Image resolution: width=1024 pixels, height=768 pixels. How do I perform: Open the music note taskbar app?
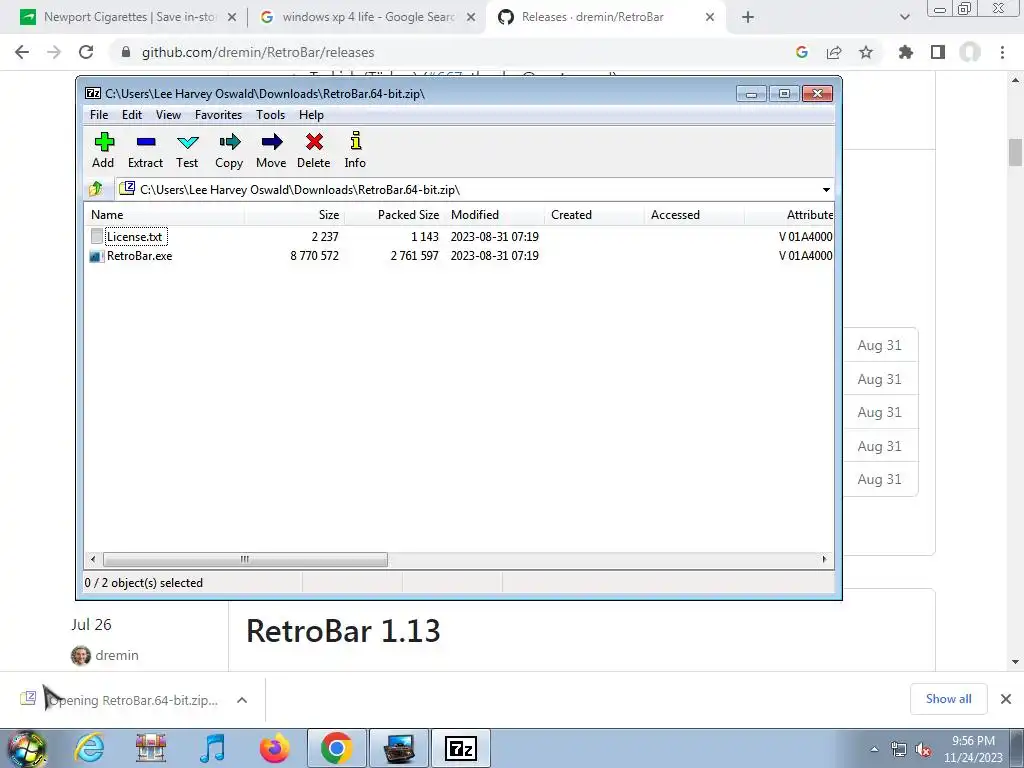(212, 748)
